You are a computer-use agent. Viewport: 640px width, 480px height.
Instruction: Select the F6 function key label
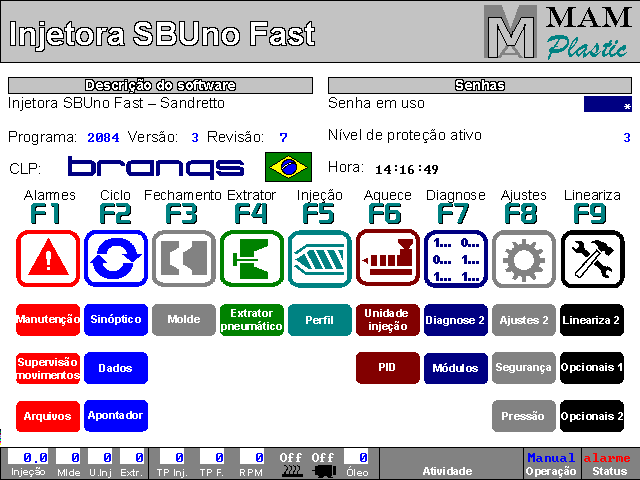point(385,214)
